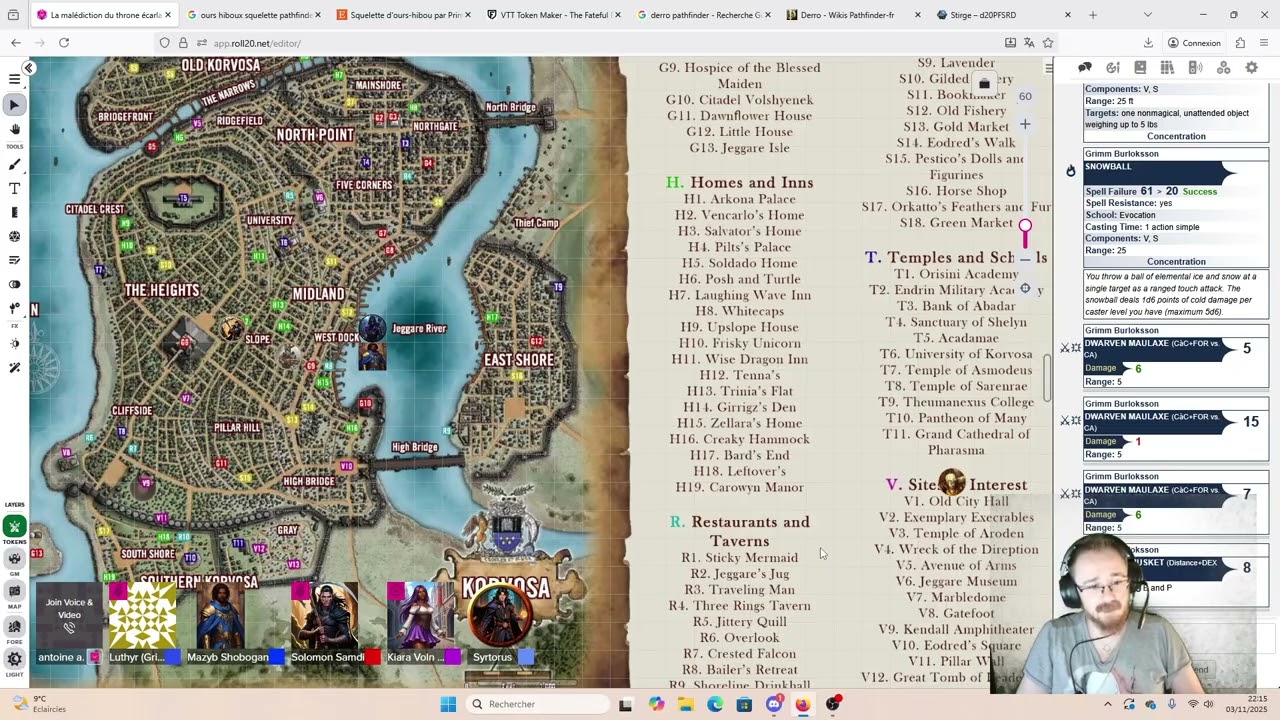The width and height of the screenshot is (1280, 720).
Task: Click Luthyr's blue color swatch
Action: (174, 657)
